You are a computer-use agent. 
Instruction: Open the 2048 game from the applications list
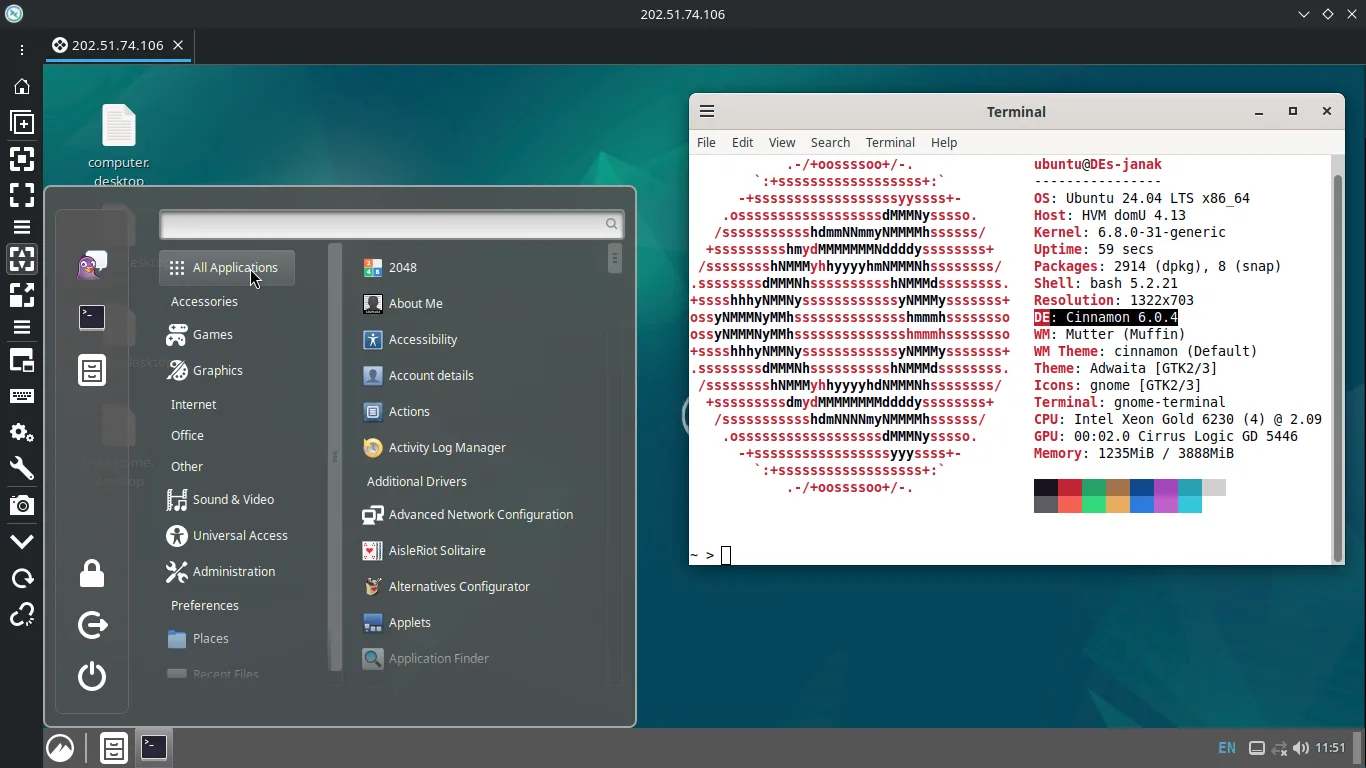(402, 267)
